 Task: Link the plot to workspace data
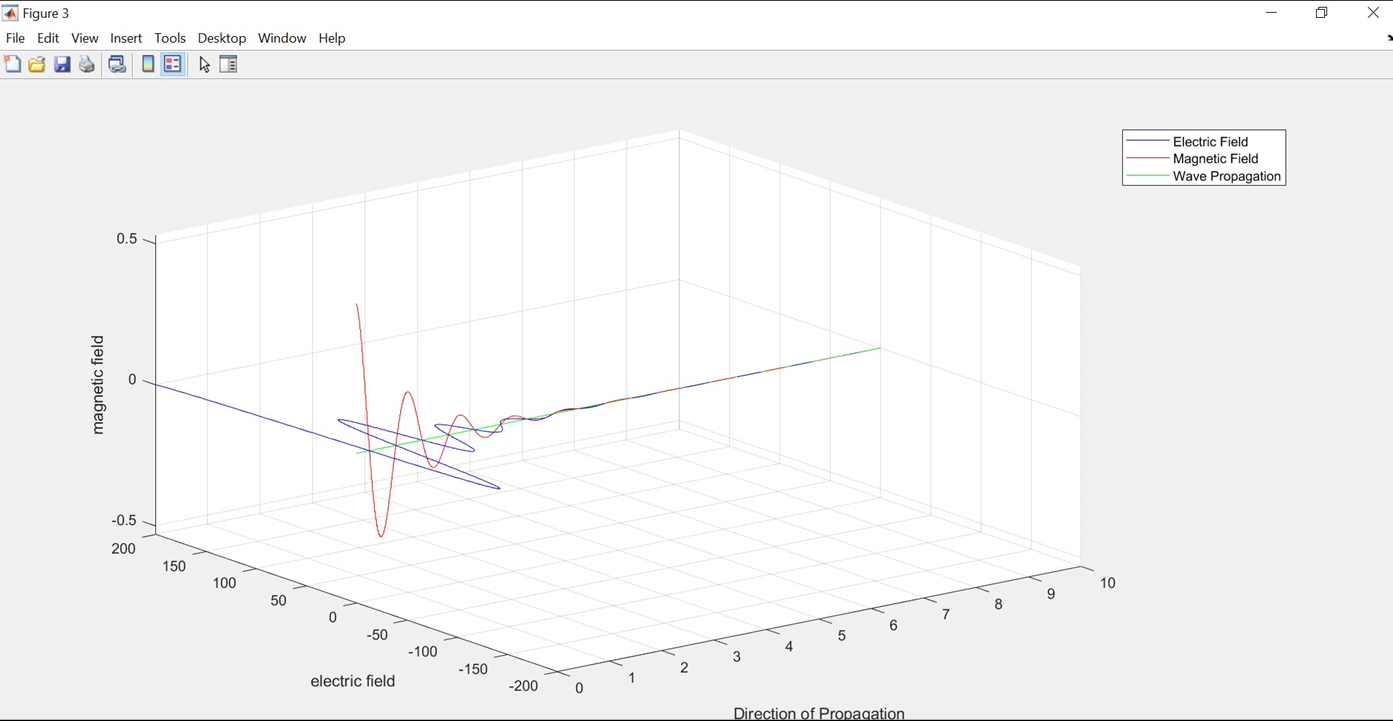(x=117, y=63)
